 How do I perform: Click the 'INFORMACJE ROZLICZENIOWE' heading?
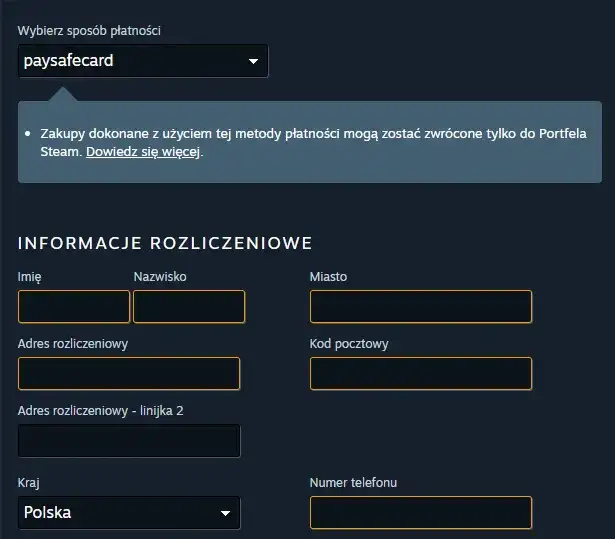[x=165, y=243]
